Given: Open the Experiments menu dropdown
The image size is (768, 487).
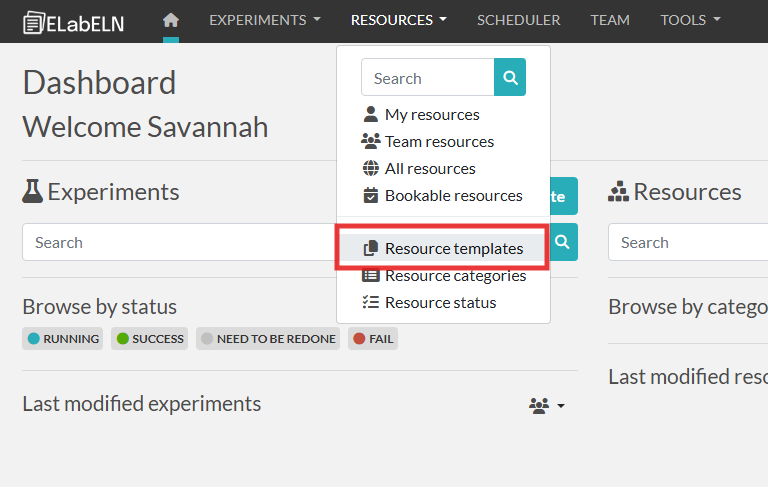Looking at the screenshot, I should tap(265, 20).
